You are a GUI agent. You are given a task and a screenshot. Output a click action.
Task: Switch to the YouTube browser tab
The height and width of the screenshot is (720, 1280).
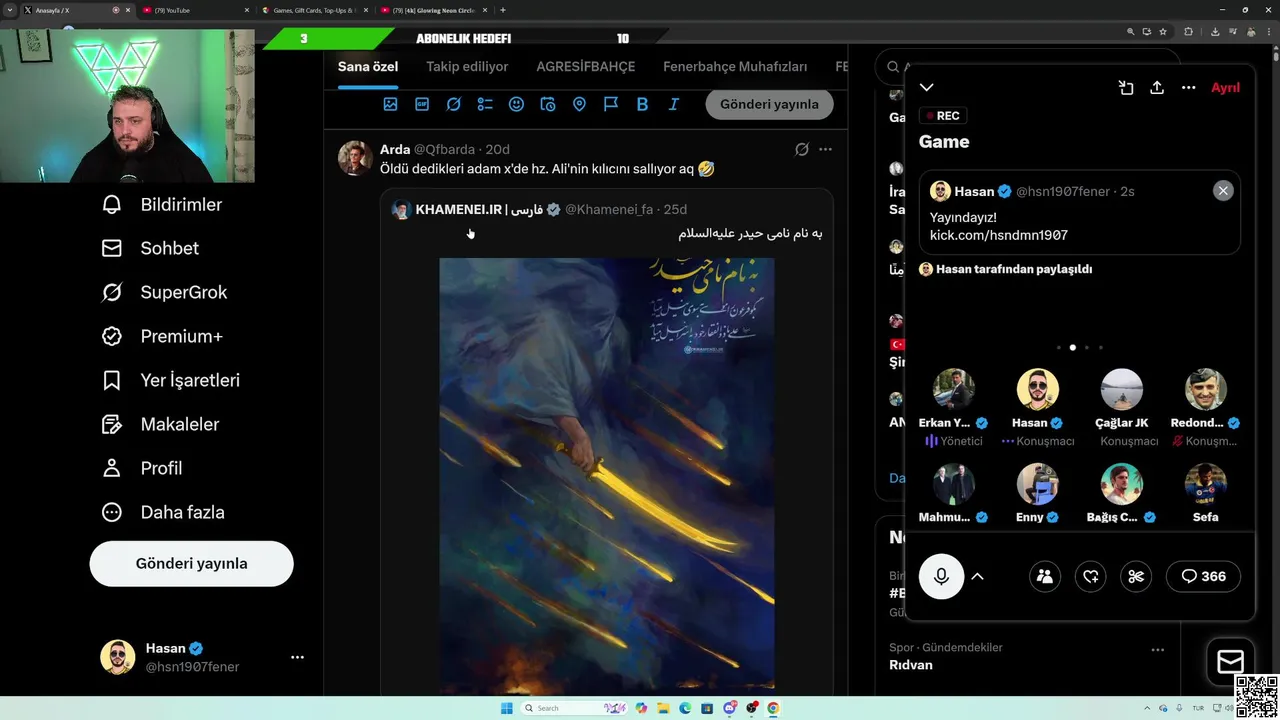coord(195,10)
